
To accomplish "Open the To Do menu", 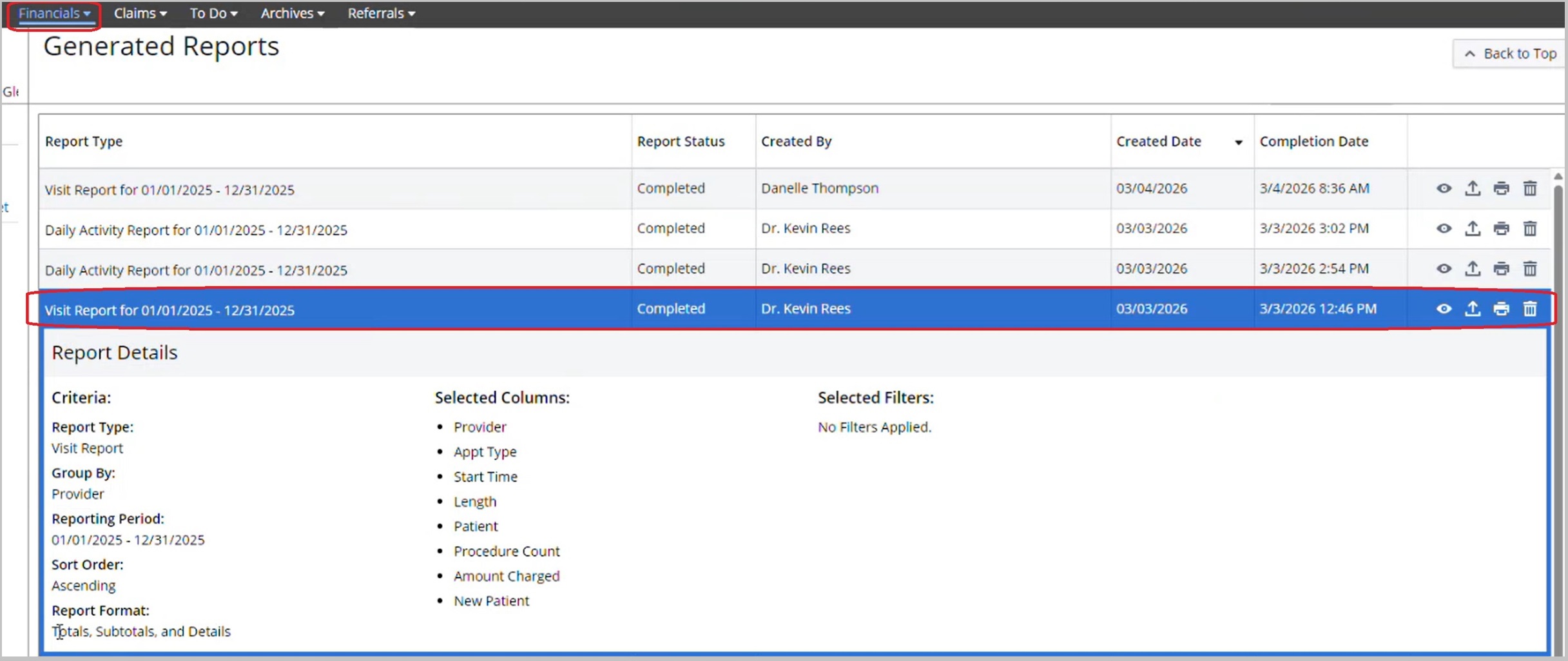I will coord(213,14).
